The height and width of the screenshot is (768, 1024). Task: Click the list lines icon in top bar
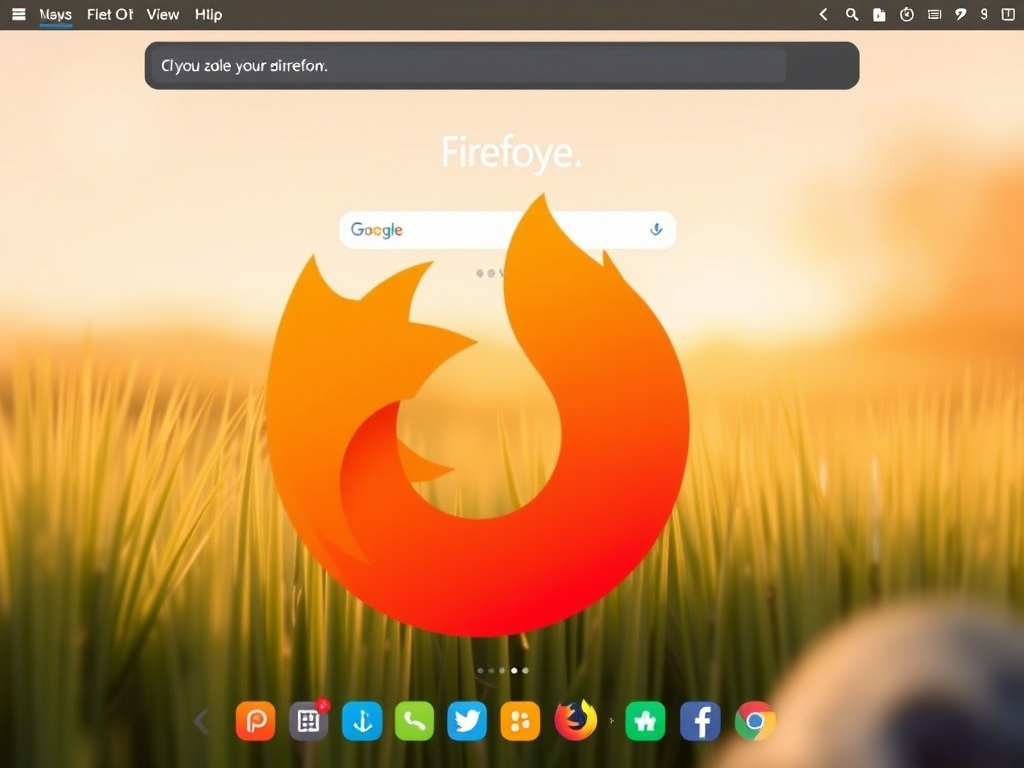(935, 14)
